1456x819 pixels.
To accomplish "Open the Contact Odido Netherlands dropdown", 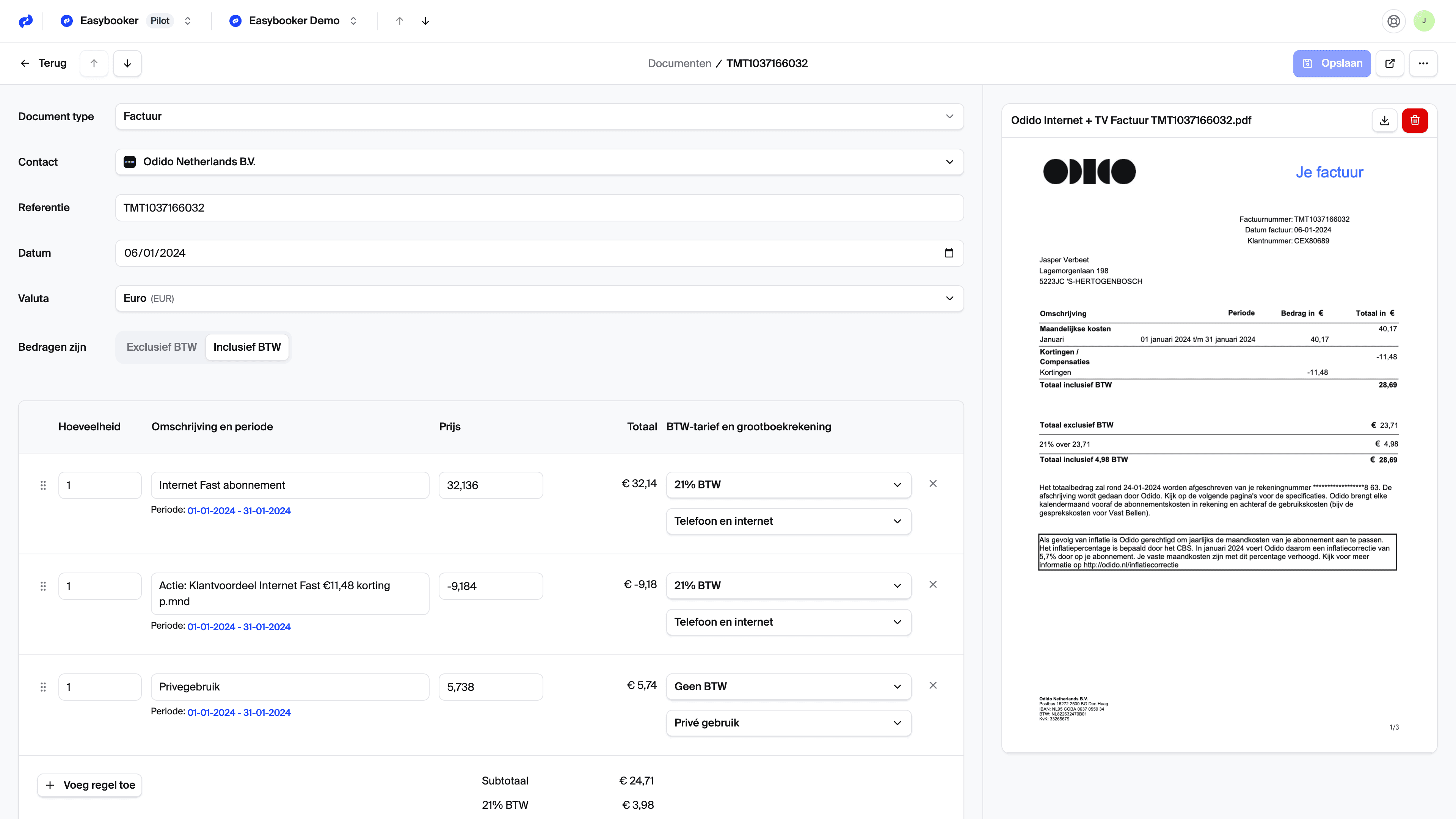I will click(x=539, y=162).
